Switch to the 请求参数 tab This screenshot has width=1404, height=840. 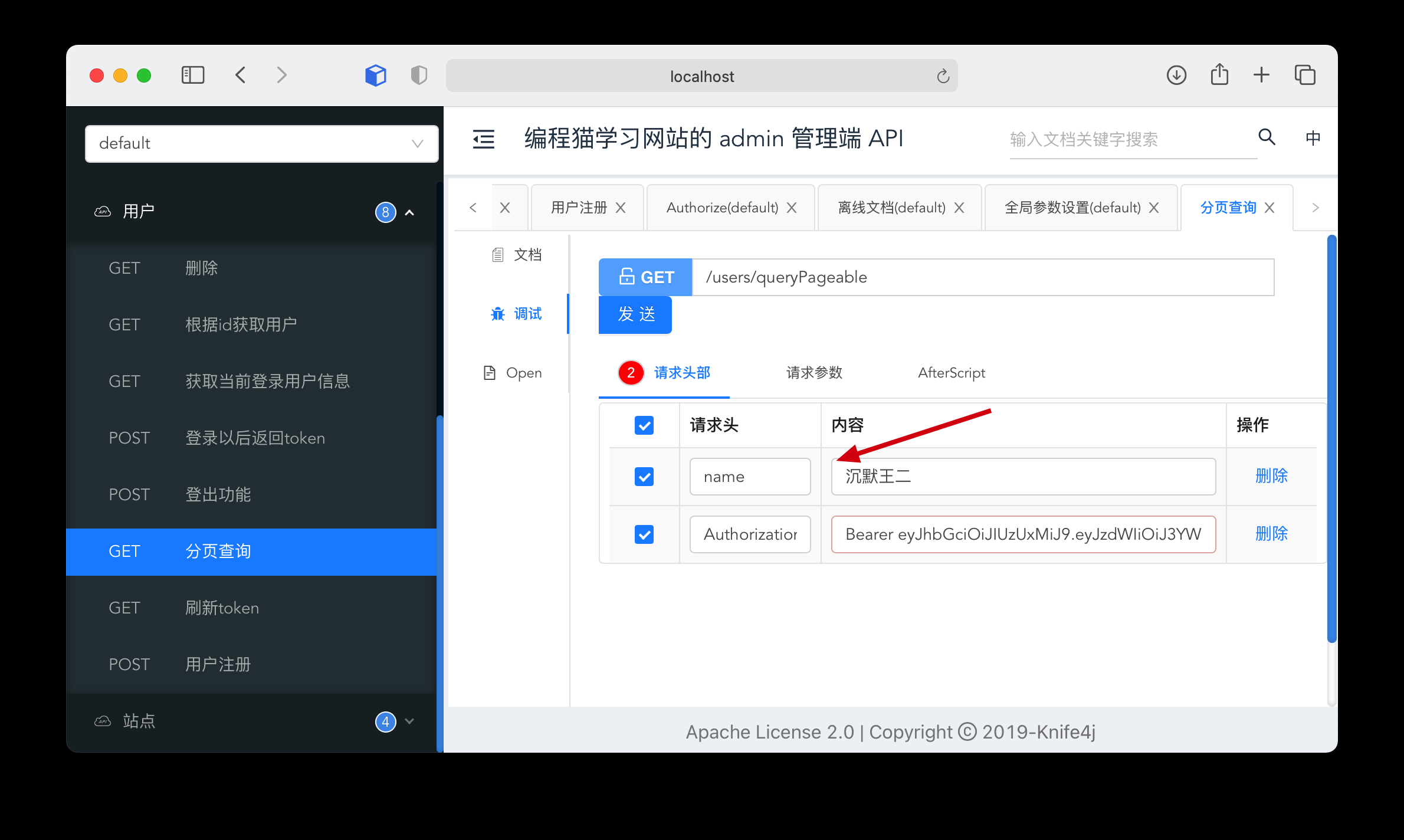[x=814, y=373]
